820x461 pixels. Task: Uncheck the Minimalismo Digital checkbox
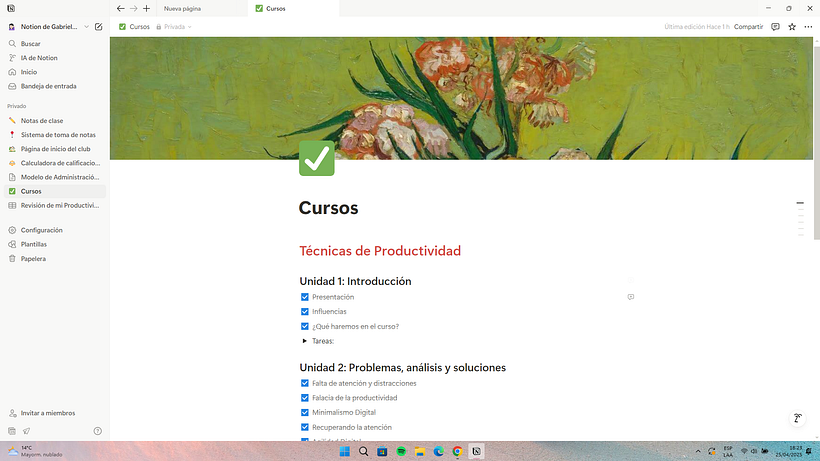click(305, 412)
